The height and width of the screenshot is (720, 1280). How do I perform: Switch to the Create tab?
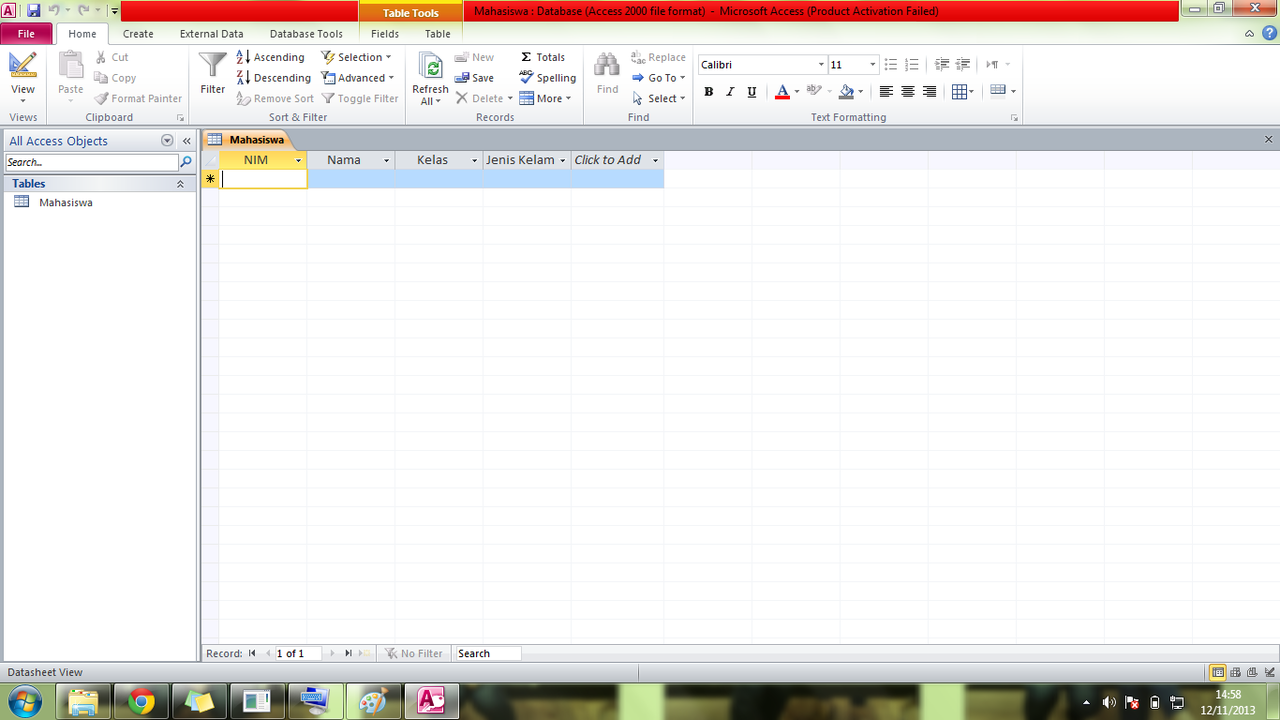pos(138,33)
